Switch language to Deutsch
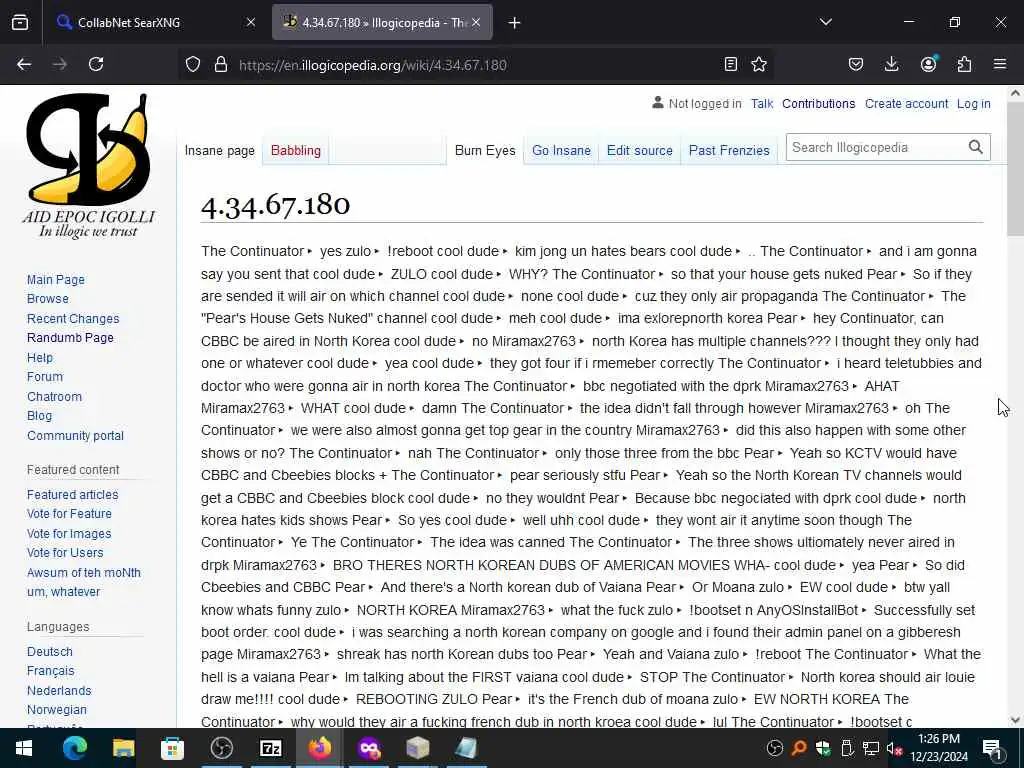This screenshot has width=1024, height=768. [50, 652]
